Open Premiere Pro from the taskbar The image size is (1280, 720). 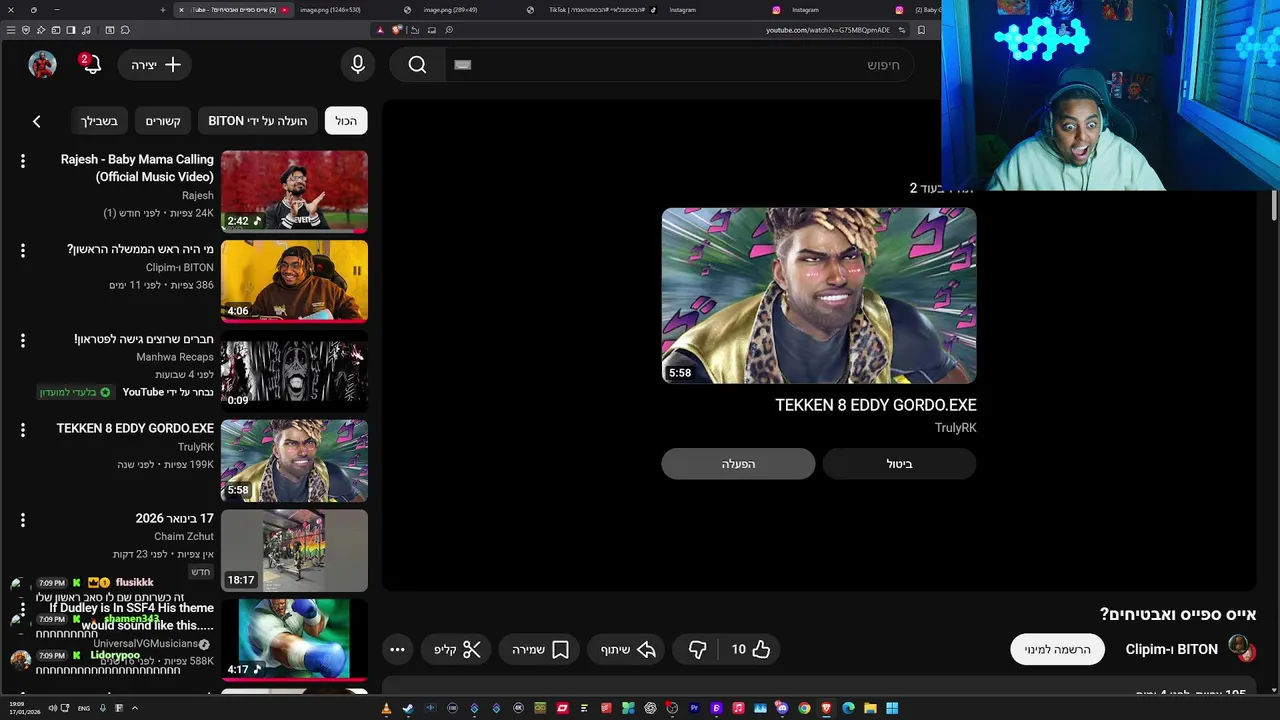[694, 708]
